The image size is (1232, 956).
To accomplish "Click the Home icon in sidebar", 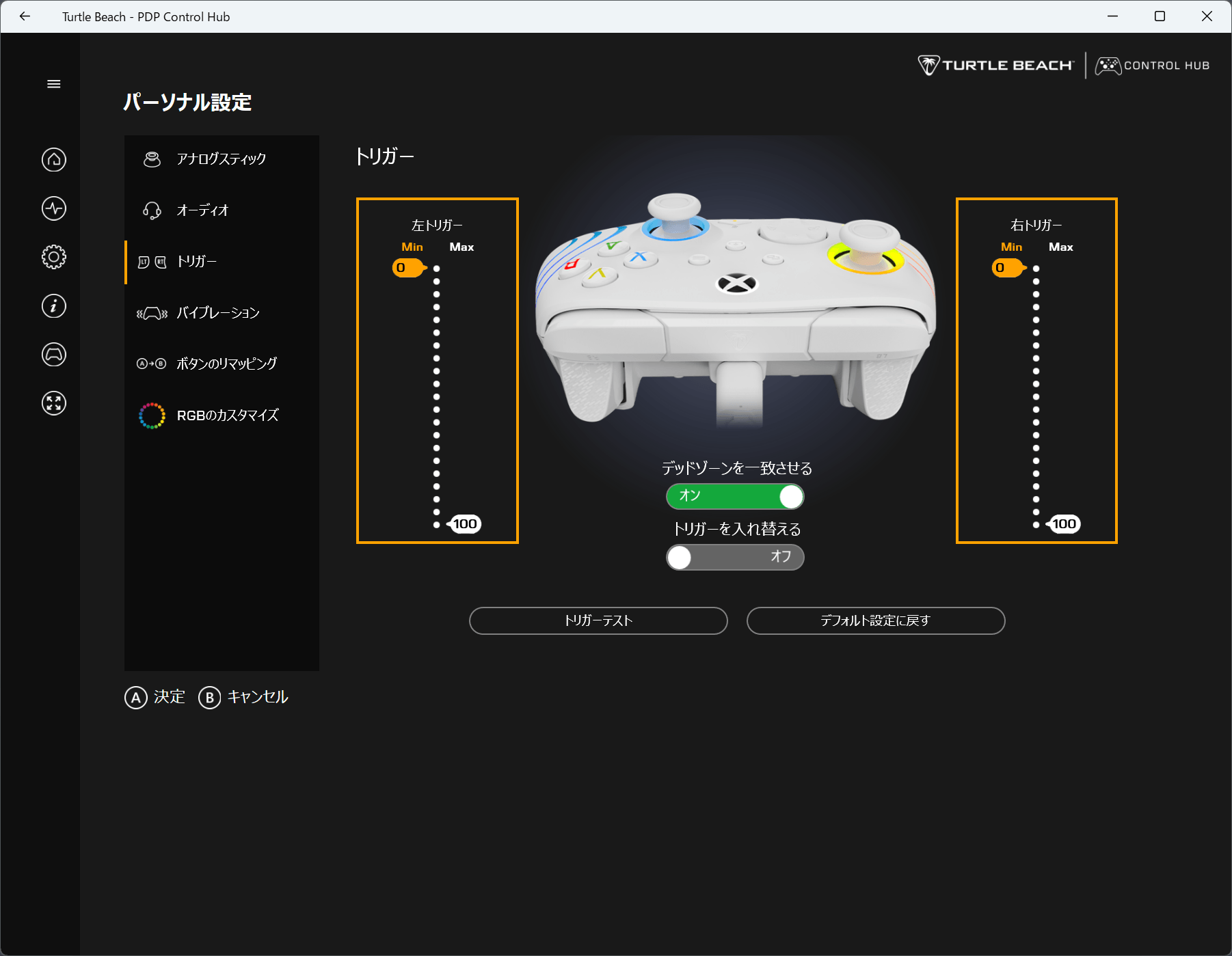I will [x=54, y=160].
